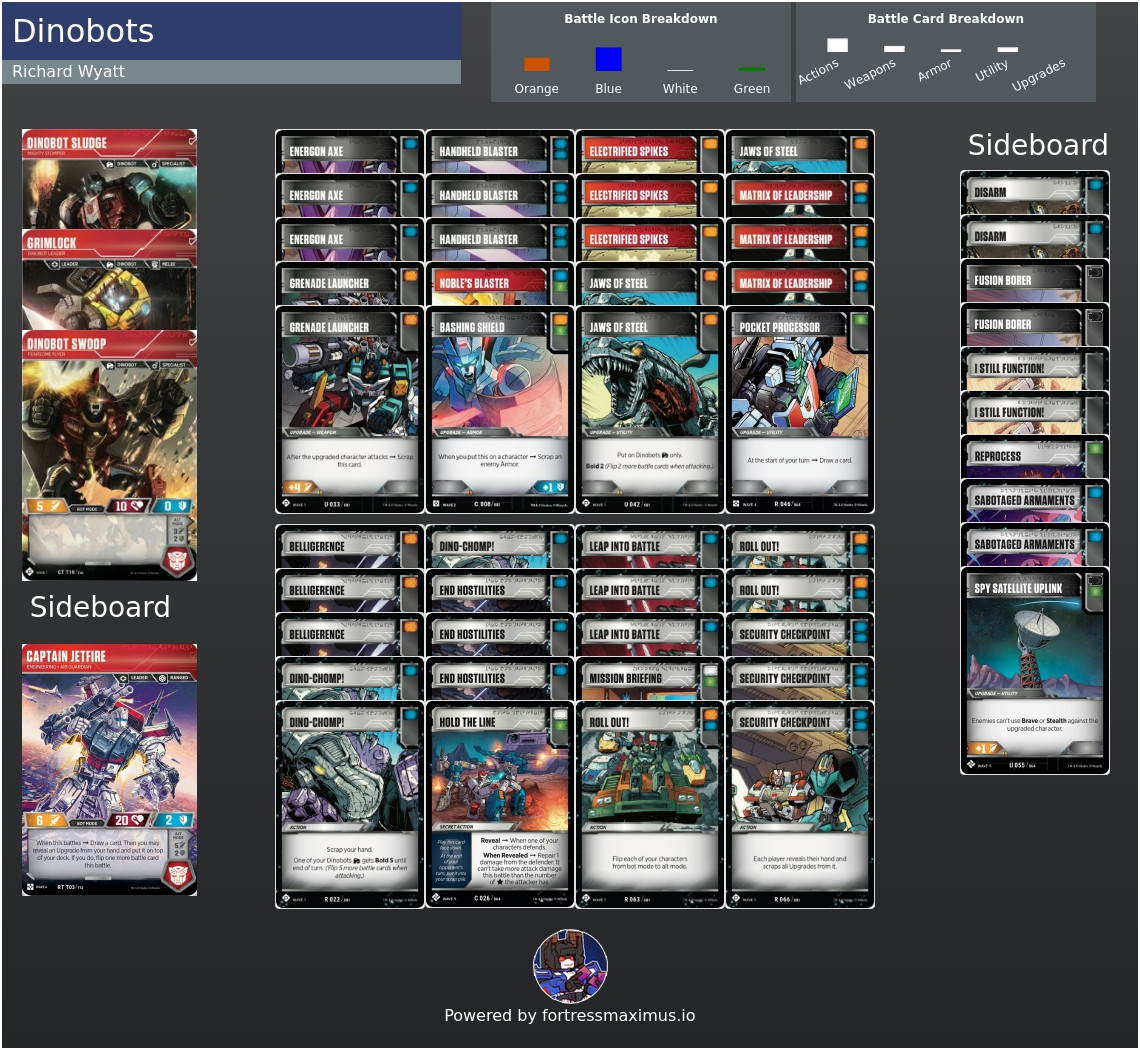This screenshot has height=1050, width=1140.
Task: Select the Orange bar in Battle Icon Breakdown
Action: click(x=537, y=64)
